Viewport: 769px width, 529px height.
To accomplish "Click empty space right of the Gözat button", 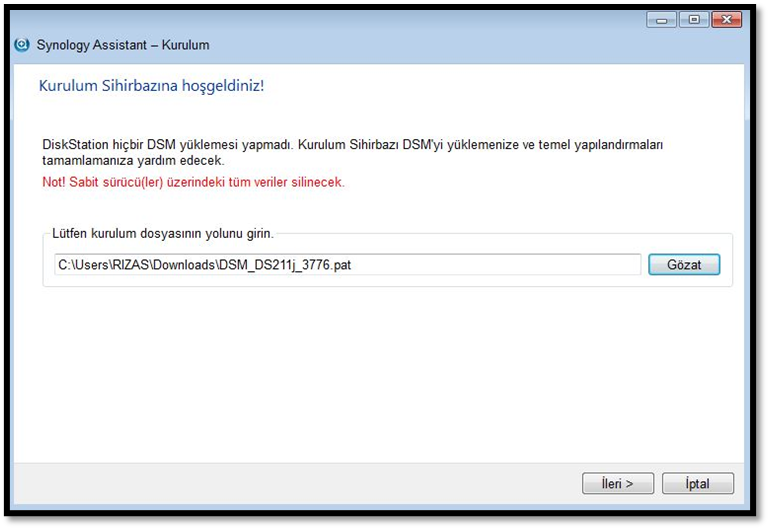I will point(726,264).
